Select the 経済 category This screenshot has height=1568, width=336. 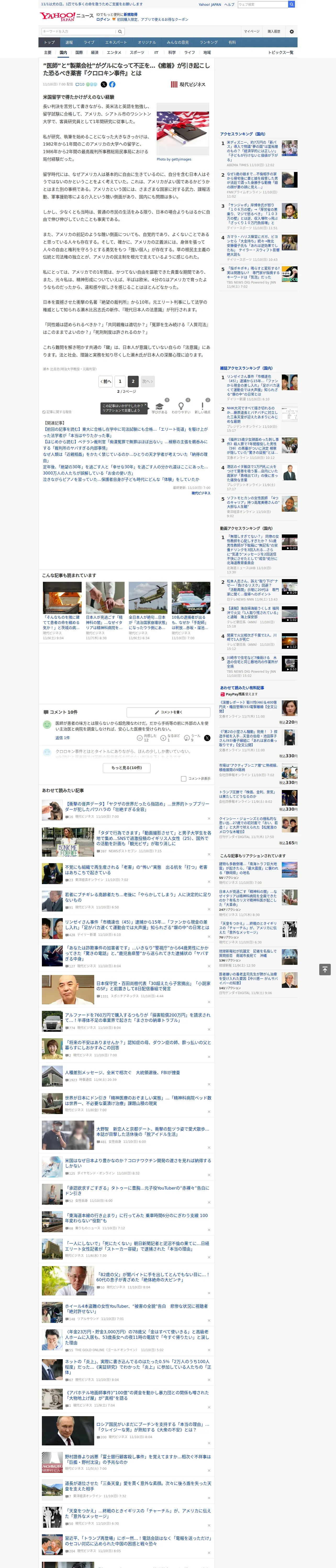coord(94,52)
